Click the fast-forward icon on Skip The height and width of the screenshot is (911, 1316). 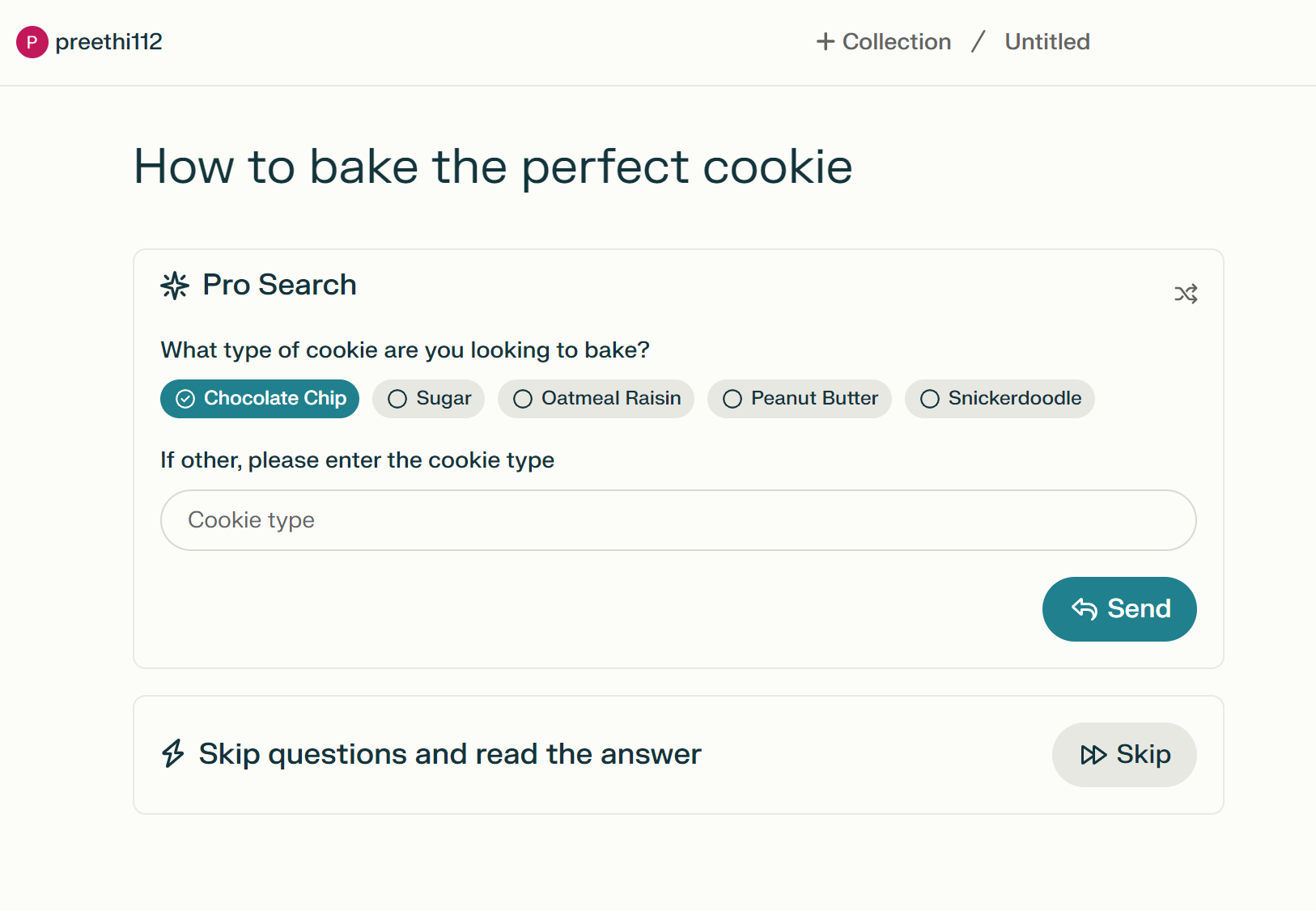pyautogui.click(x=1093, y=755)
